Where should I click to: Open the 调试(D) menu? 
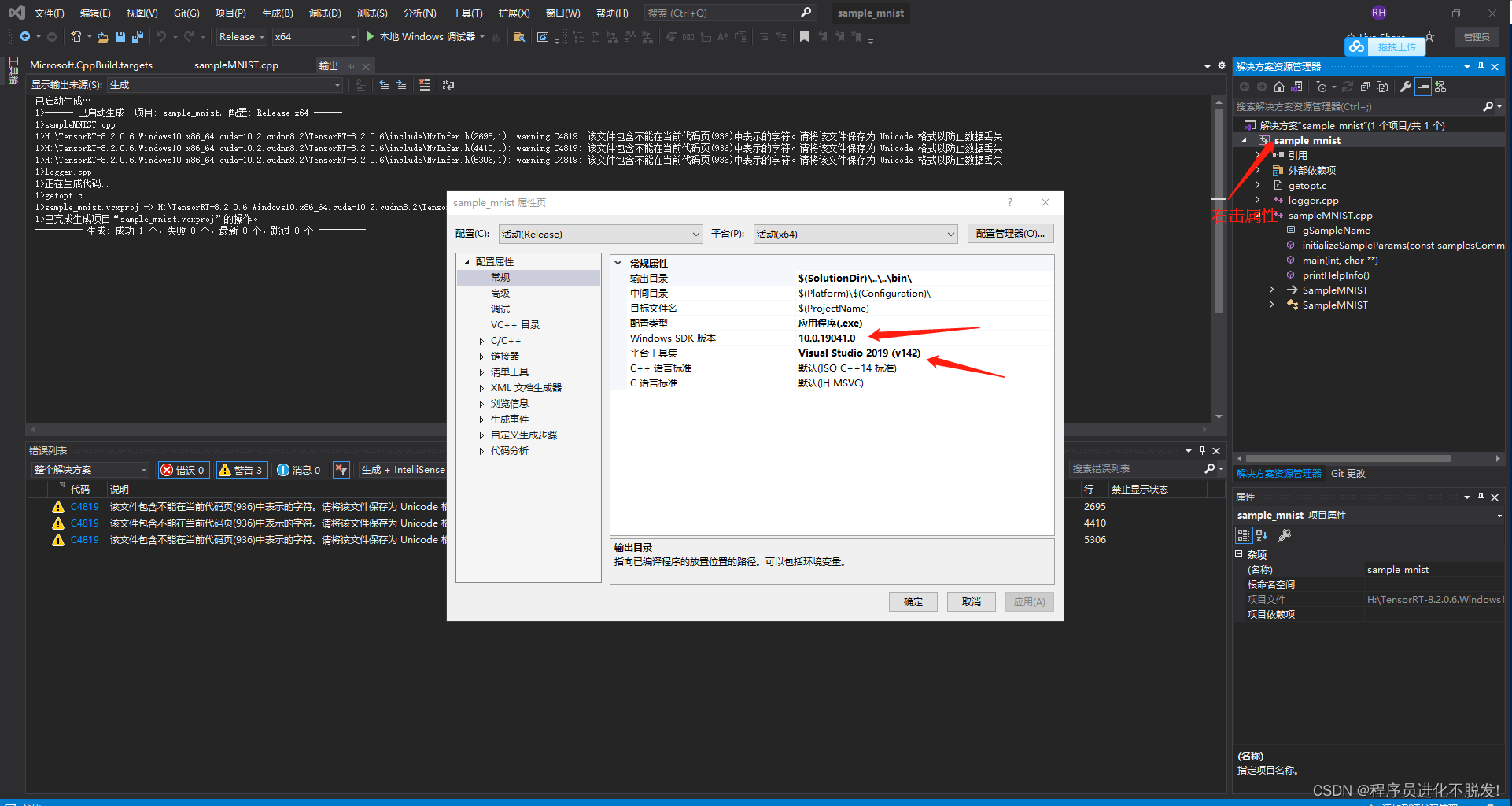click(x=325, y=13)
